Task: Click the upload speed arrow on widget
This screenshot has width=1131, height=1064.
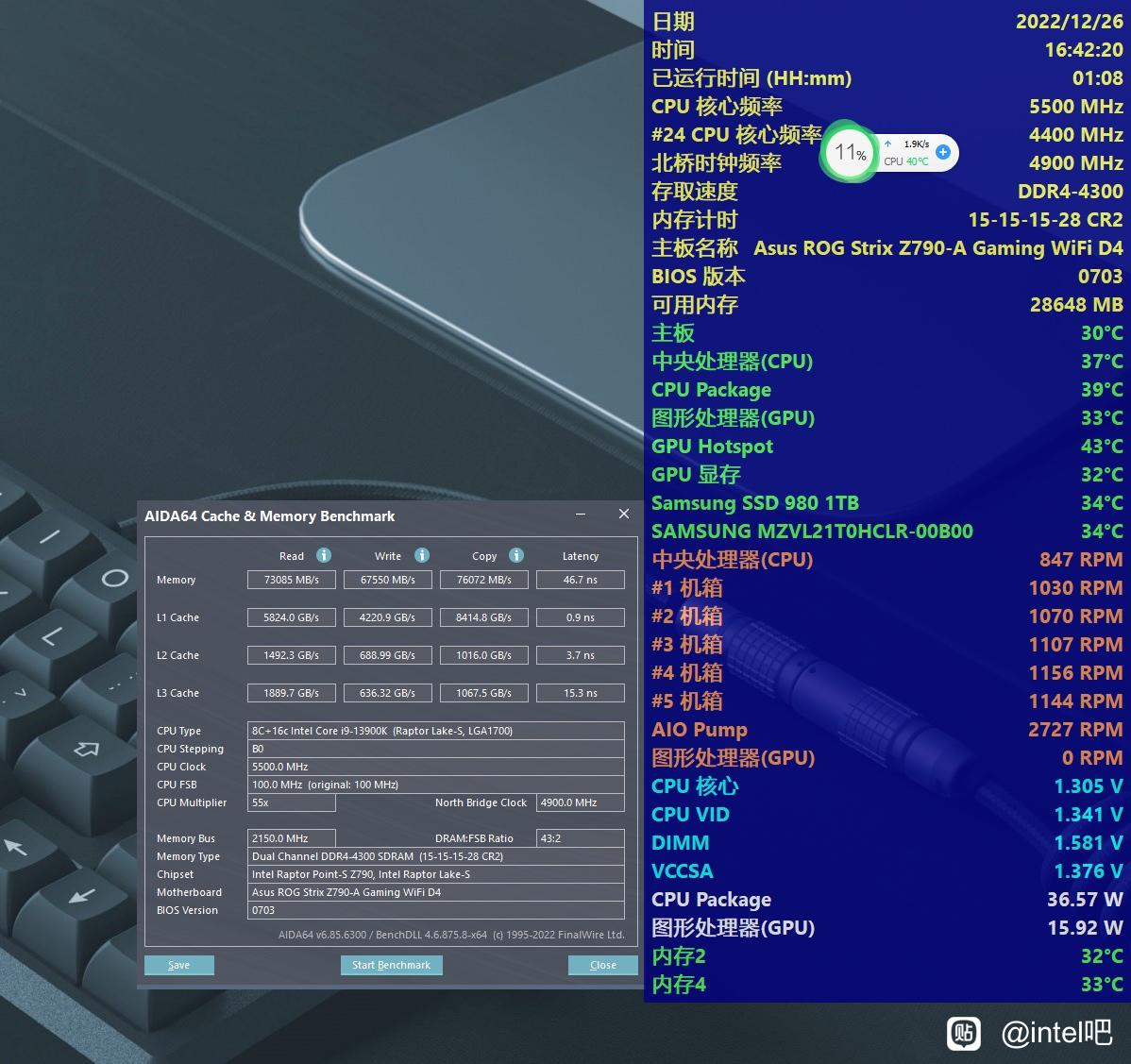Action: [888, 144]
